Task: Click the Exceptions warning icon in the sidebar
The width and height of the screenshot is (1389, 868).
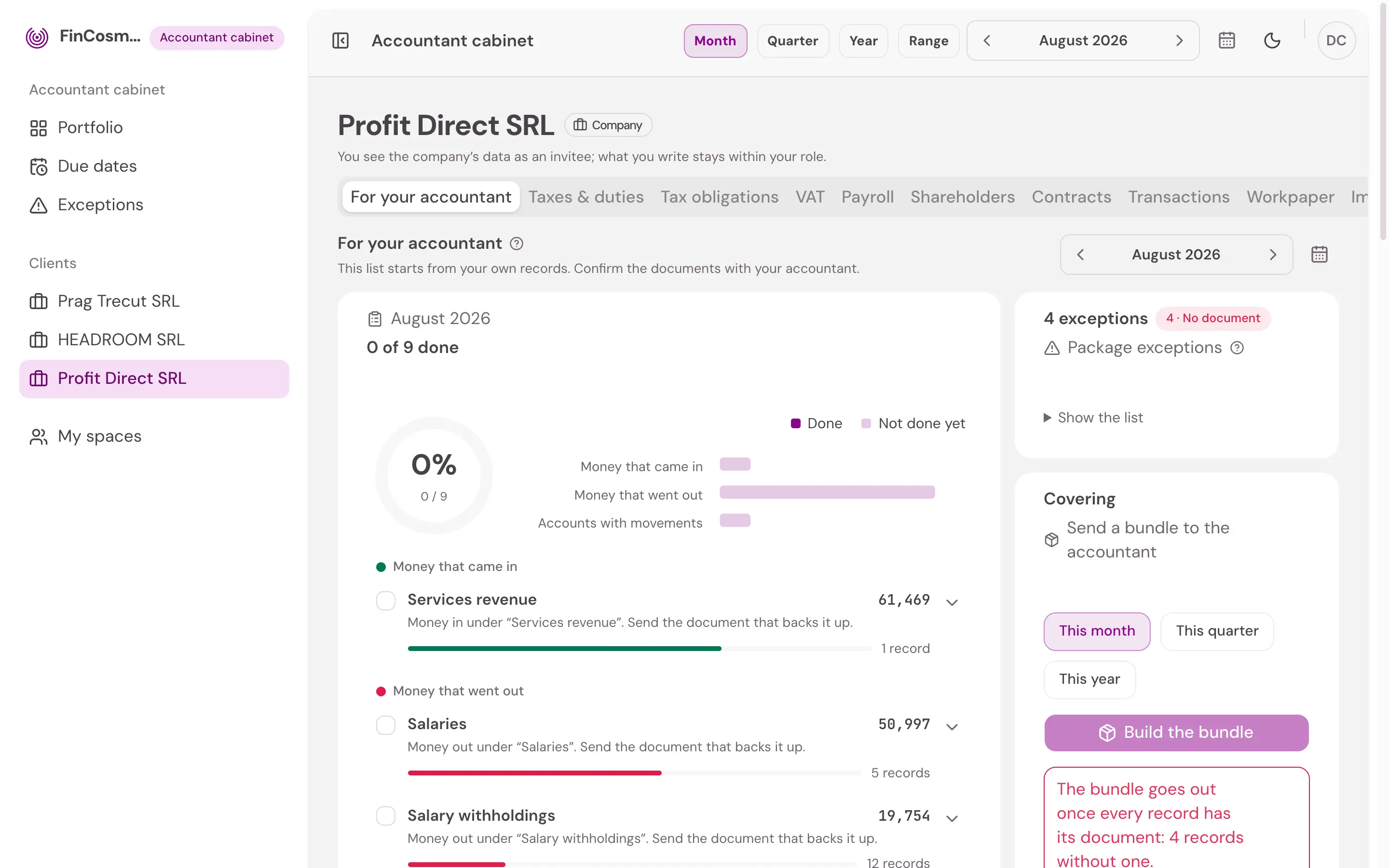Action: 39,205
